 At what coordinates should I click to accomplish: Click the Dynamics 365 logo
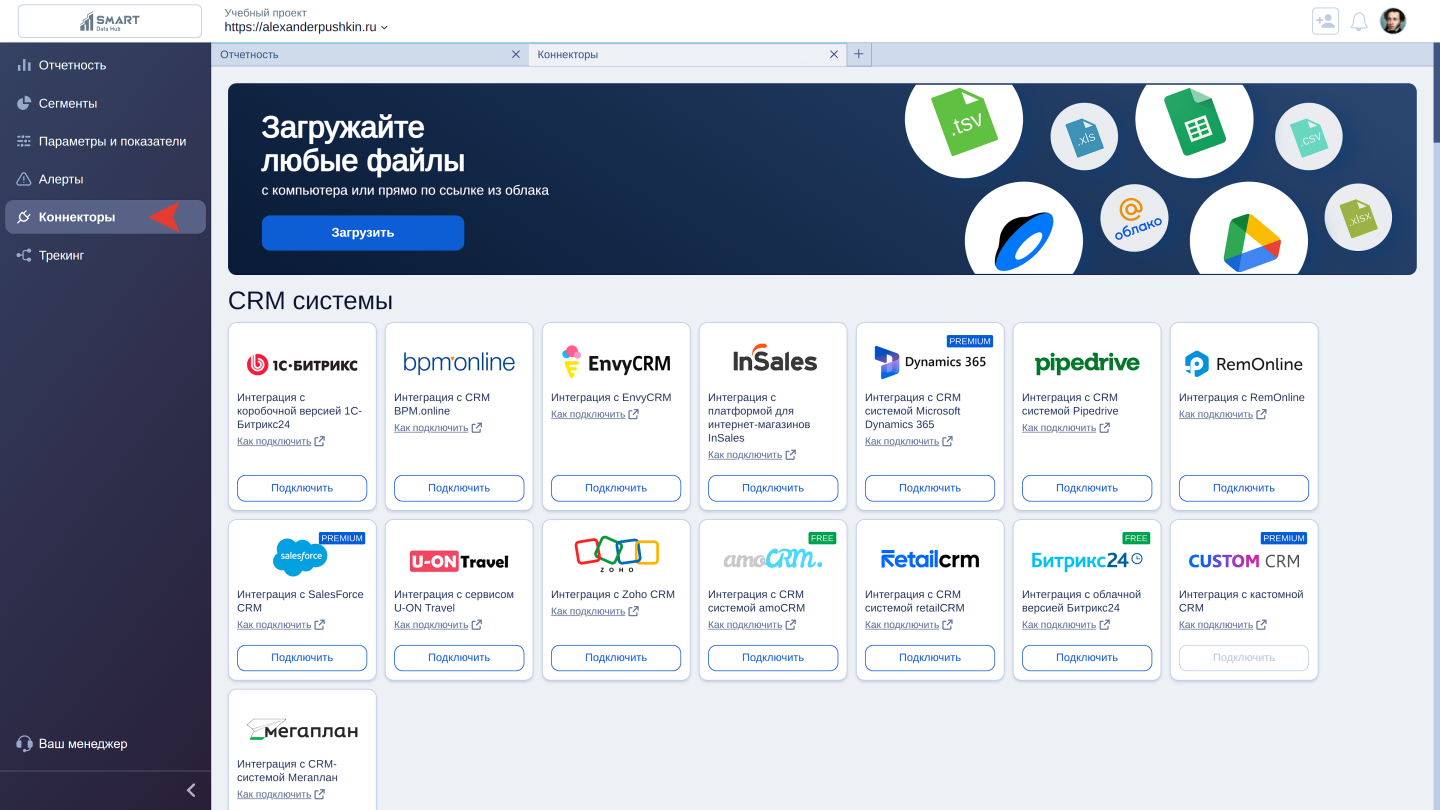click(930, 362)
